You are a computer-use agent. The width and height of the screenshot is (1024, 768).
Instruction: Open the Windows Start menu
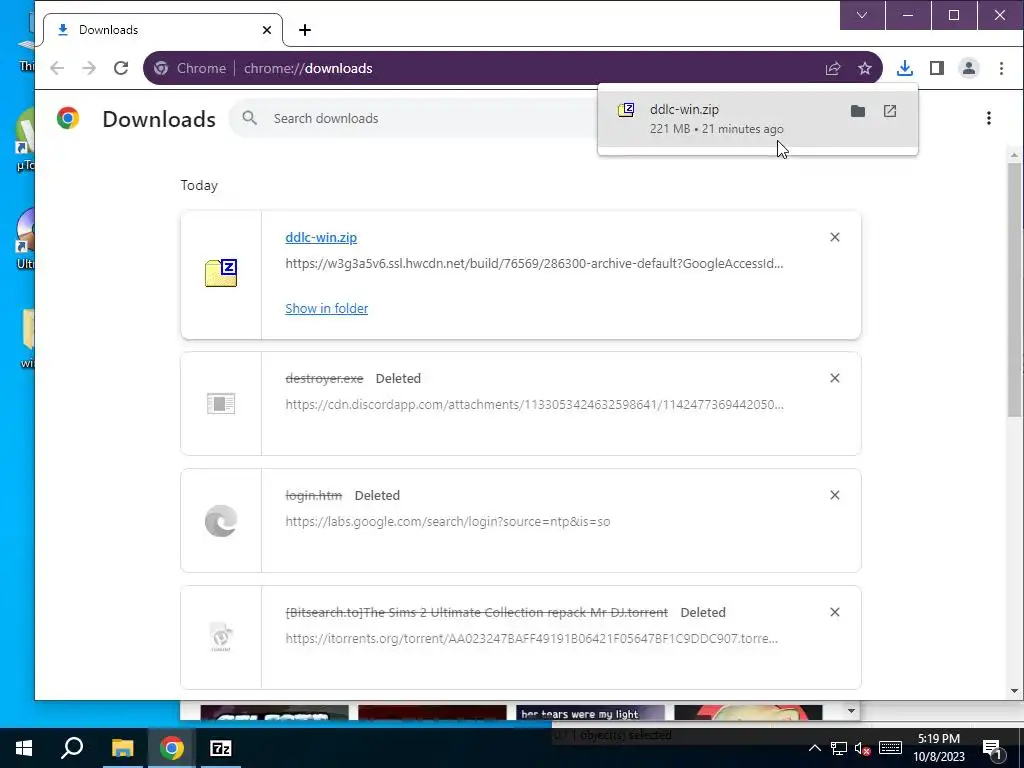click(24, 748)
